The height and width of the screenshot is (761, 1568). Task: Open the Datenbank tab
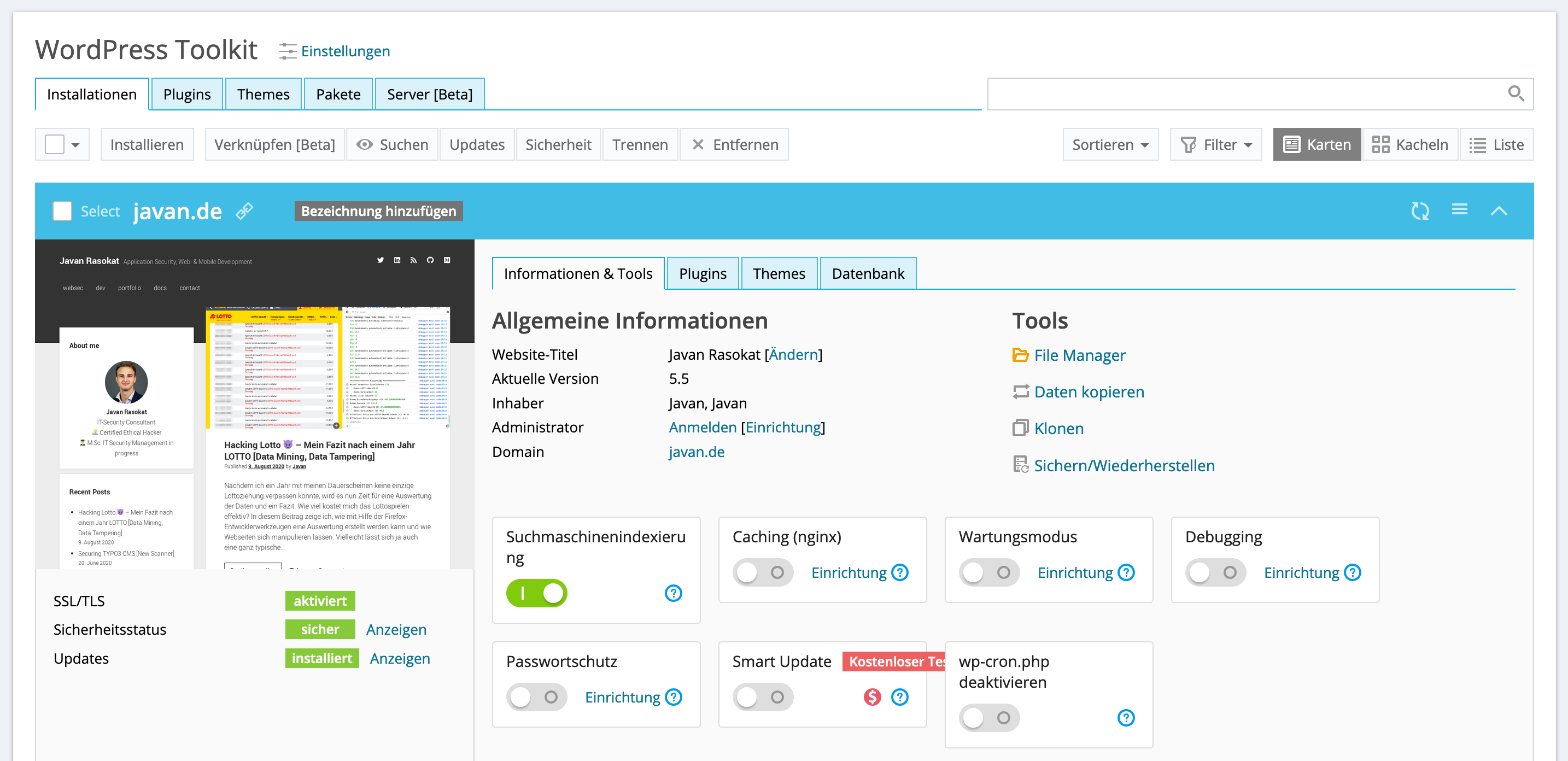868,273
